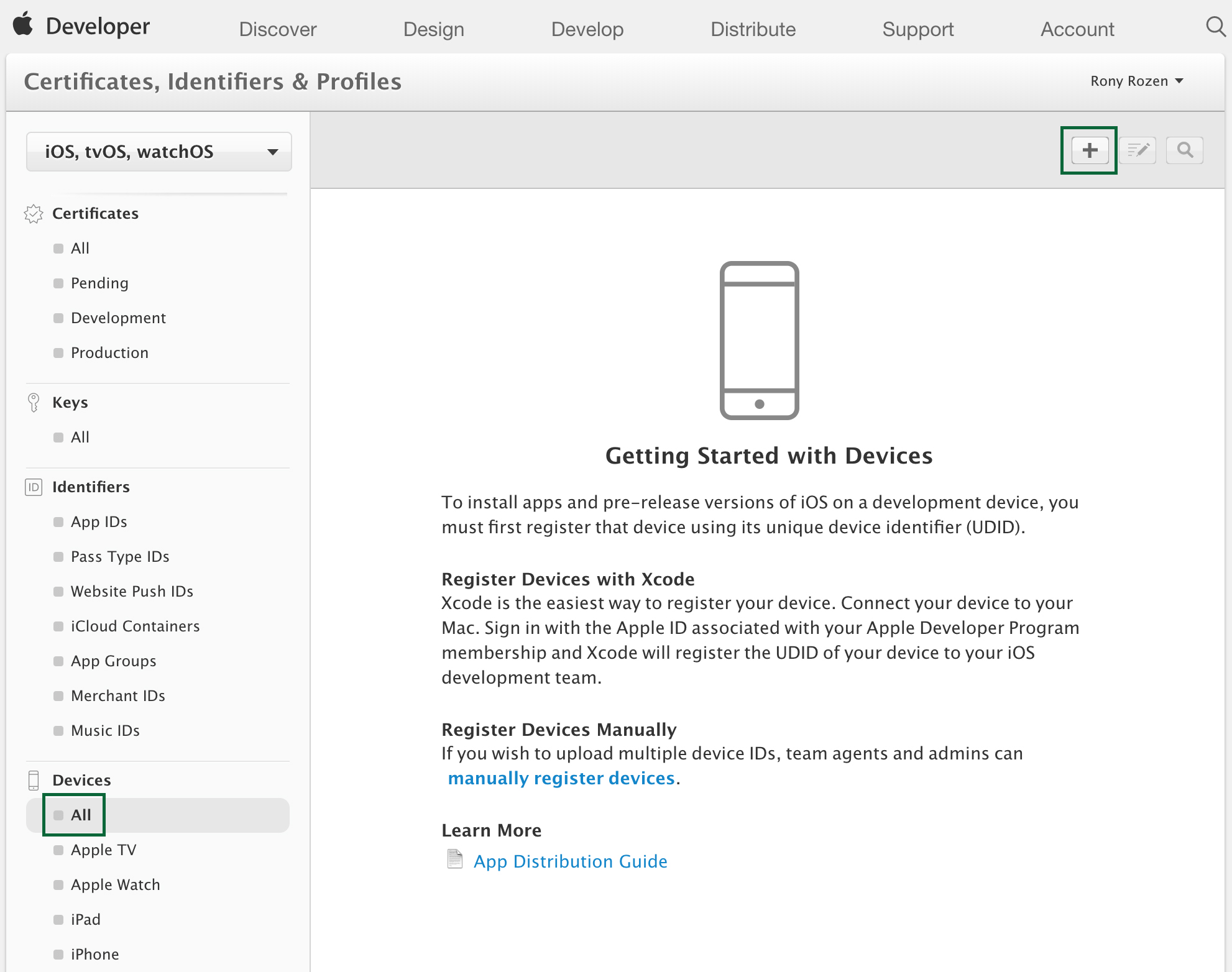Click the plus button to add device

pyautogui.click(x=1089, y=150)
